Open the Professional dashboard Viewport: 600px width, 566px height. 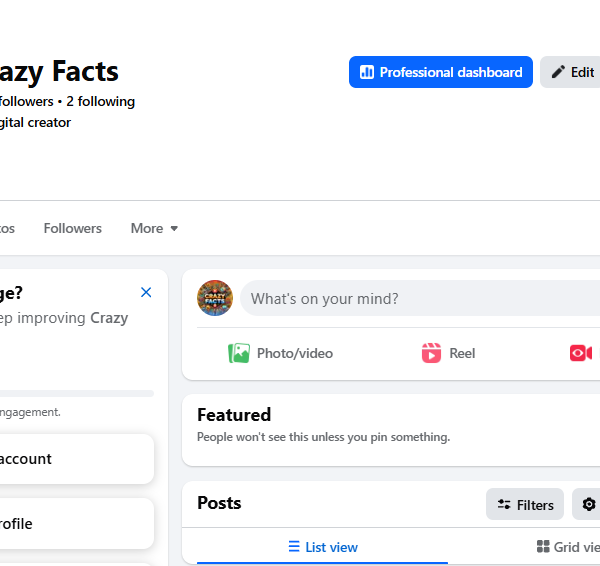[x=440, y=72]
